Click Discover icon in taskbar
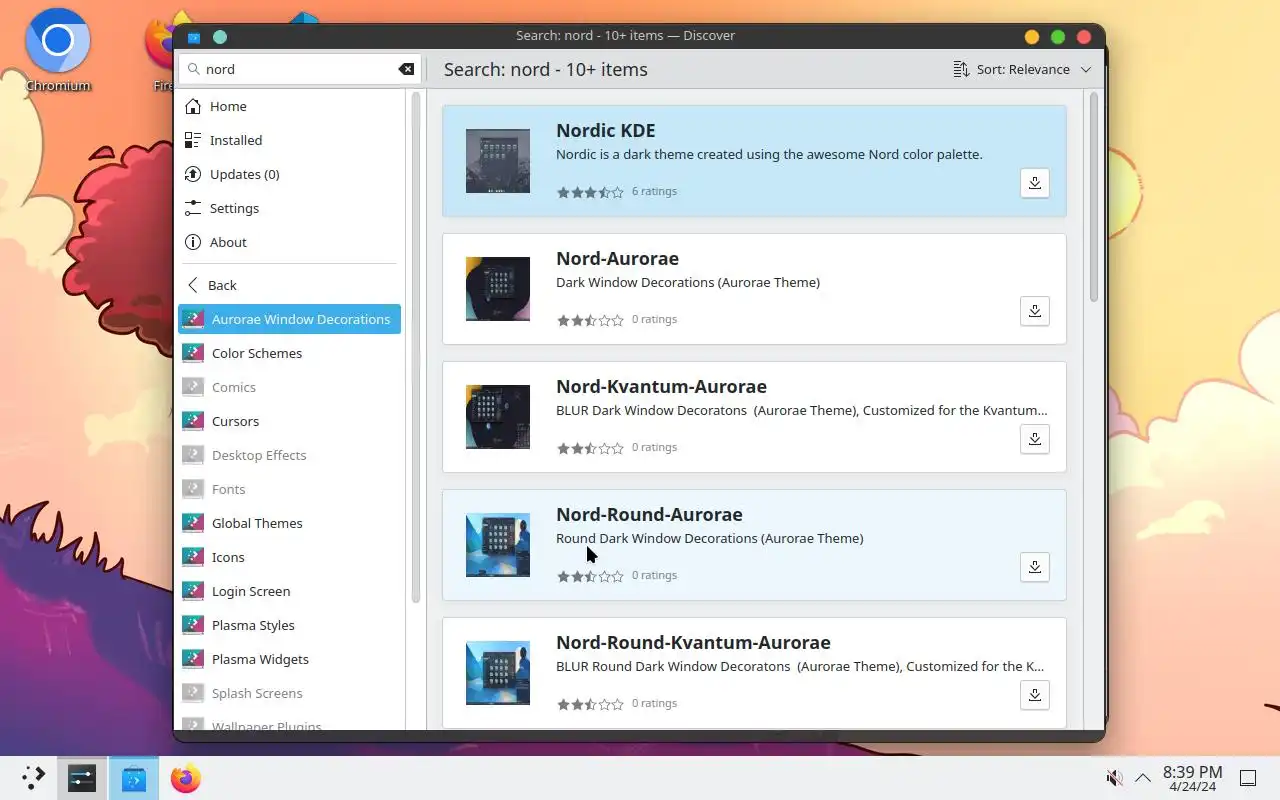This screenshot has height=800, width=1280. click(x=134, y=778)
